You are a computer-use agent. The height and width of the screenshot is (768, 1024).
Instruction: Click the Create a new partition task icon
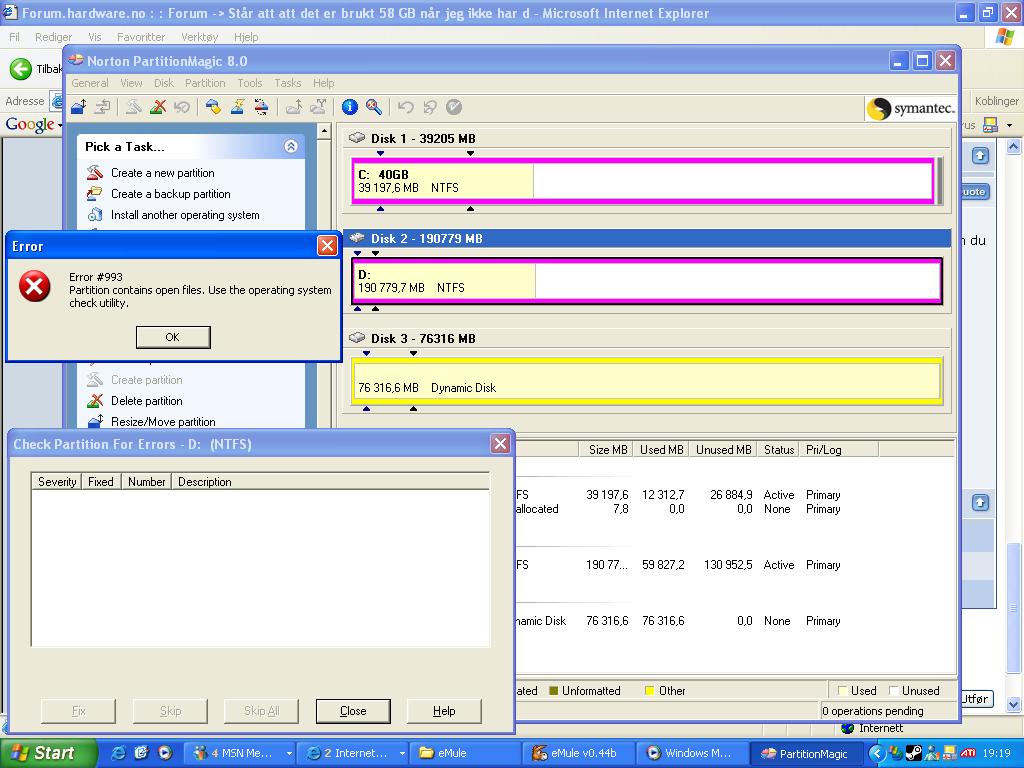point(95,172)
